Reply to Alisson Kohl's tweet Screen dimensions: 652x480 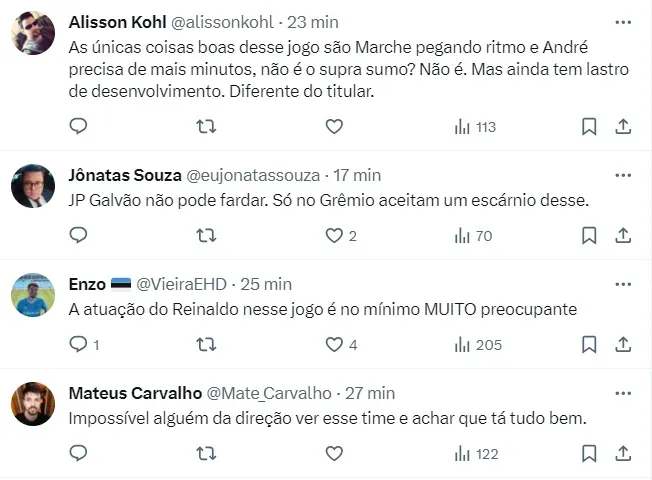[x=79, y=126]
